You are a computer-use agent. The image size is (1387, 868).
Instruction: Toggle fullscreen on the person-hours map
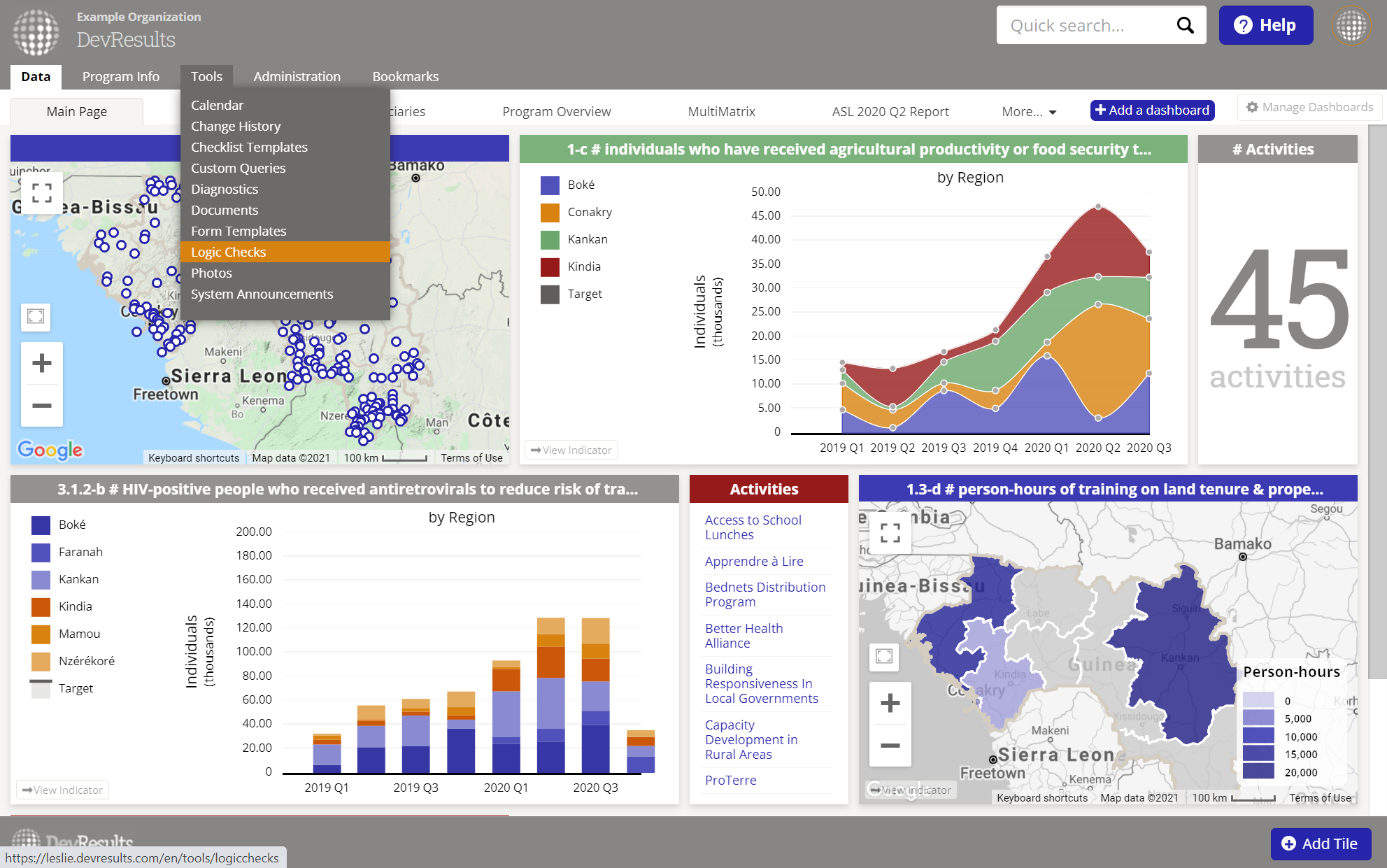[890, 533]
